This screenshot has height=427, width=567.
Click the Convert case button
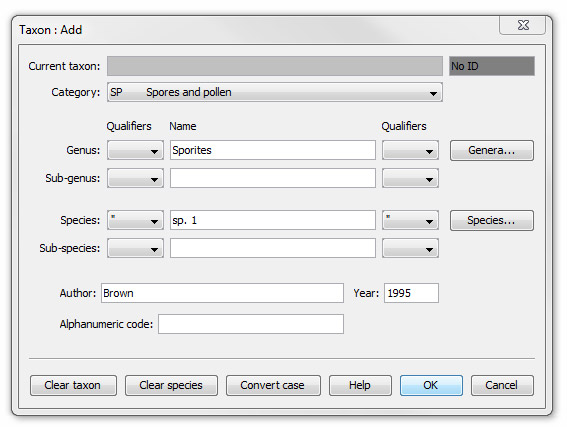273,385
